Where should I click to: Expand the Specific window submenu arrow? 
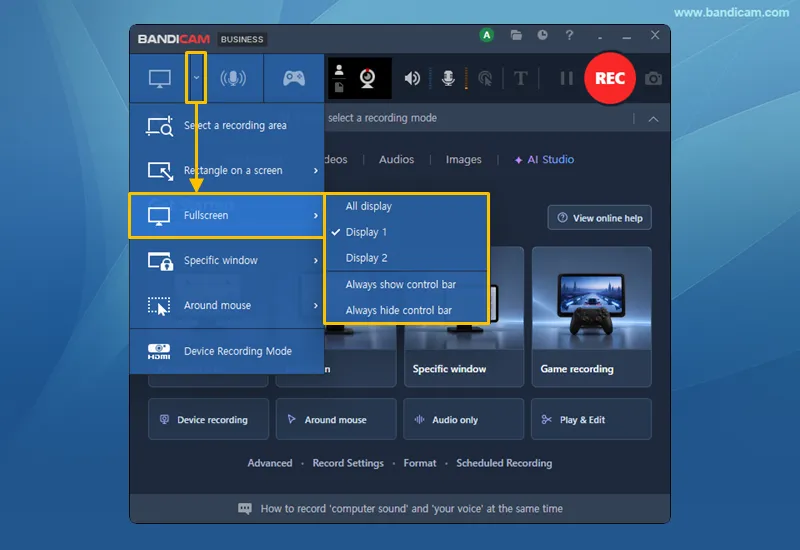[x=316, y=260]
